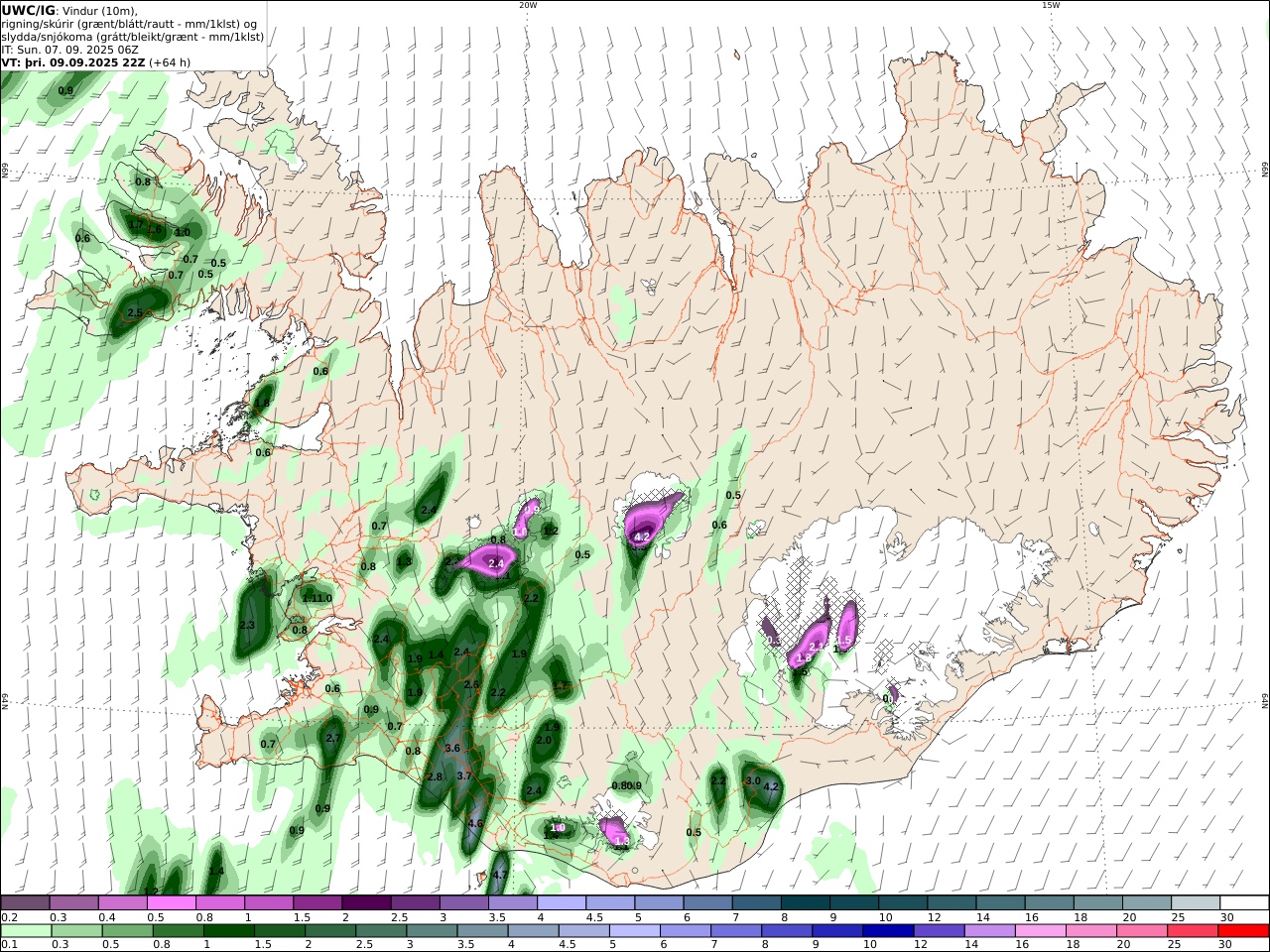
Task: Click the '2.7' rainfall value on map
Action: pyautogui.click(x=333, y=739)
